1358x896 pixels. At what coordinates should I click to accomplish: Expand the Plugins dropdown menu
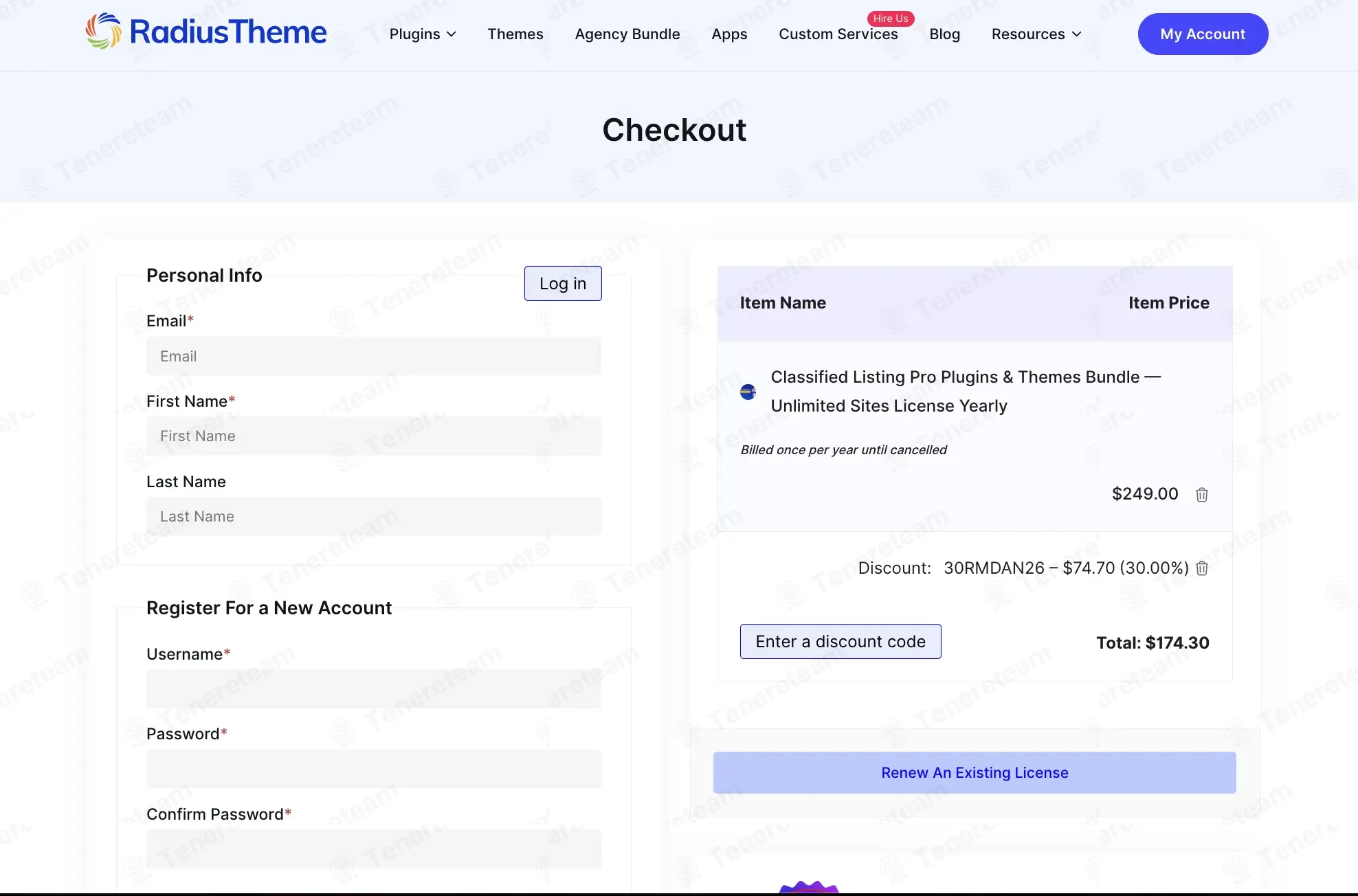tap(423, 34)
